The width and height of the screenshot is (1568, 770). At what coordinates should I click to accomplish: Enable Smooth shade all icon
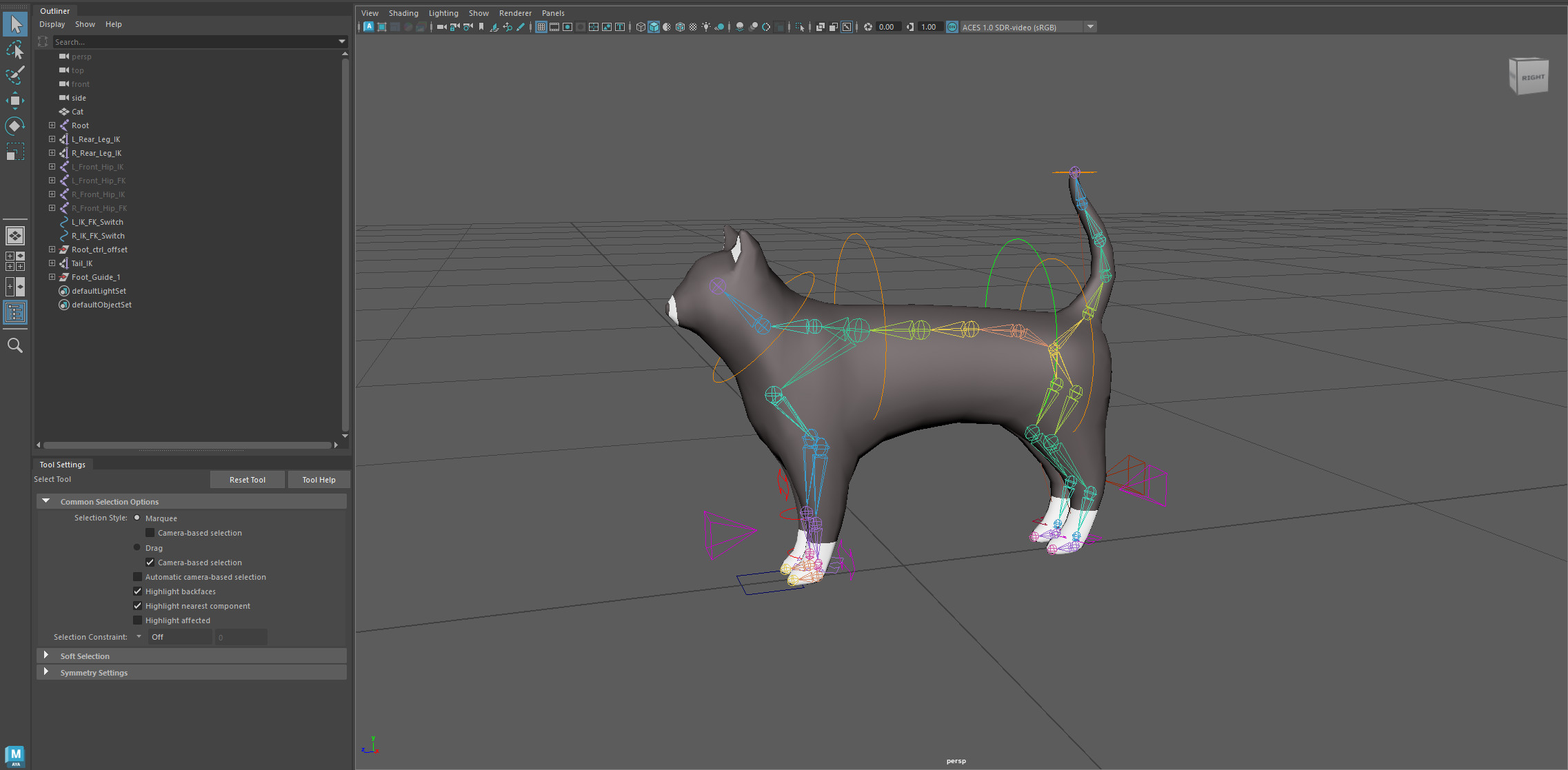(654, 27)
